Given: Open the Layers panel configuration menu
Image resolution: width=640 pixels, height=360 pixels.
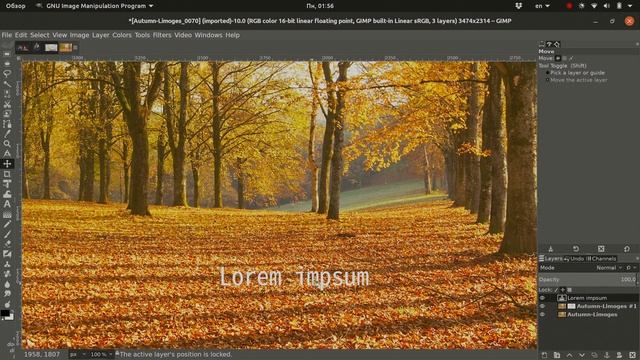Looking at the screenshot, I should (x=637, y=259).
